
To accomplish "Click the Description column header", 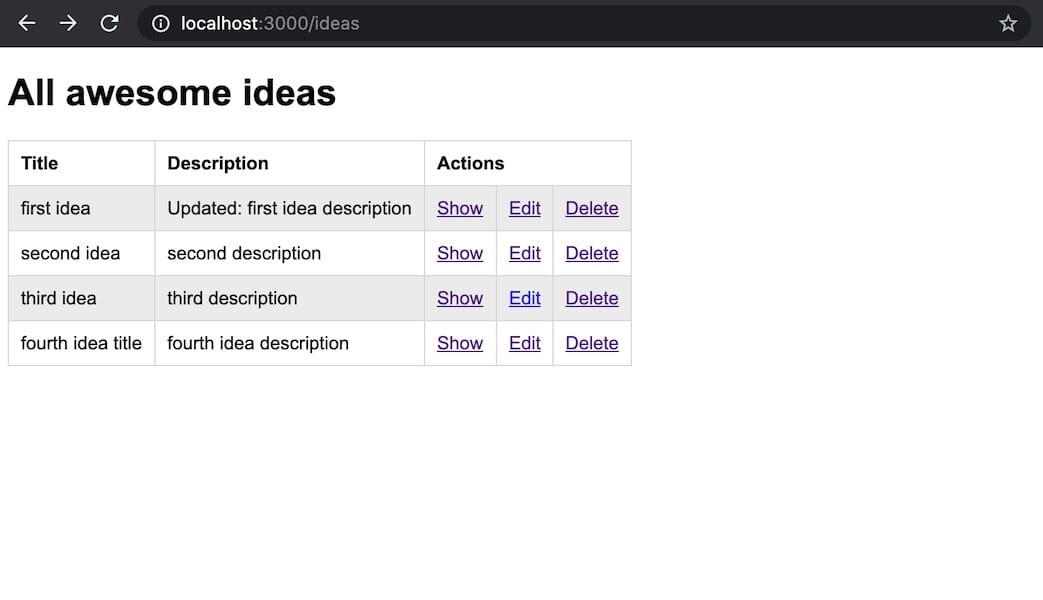I will pos(217,163).
